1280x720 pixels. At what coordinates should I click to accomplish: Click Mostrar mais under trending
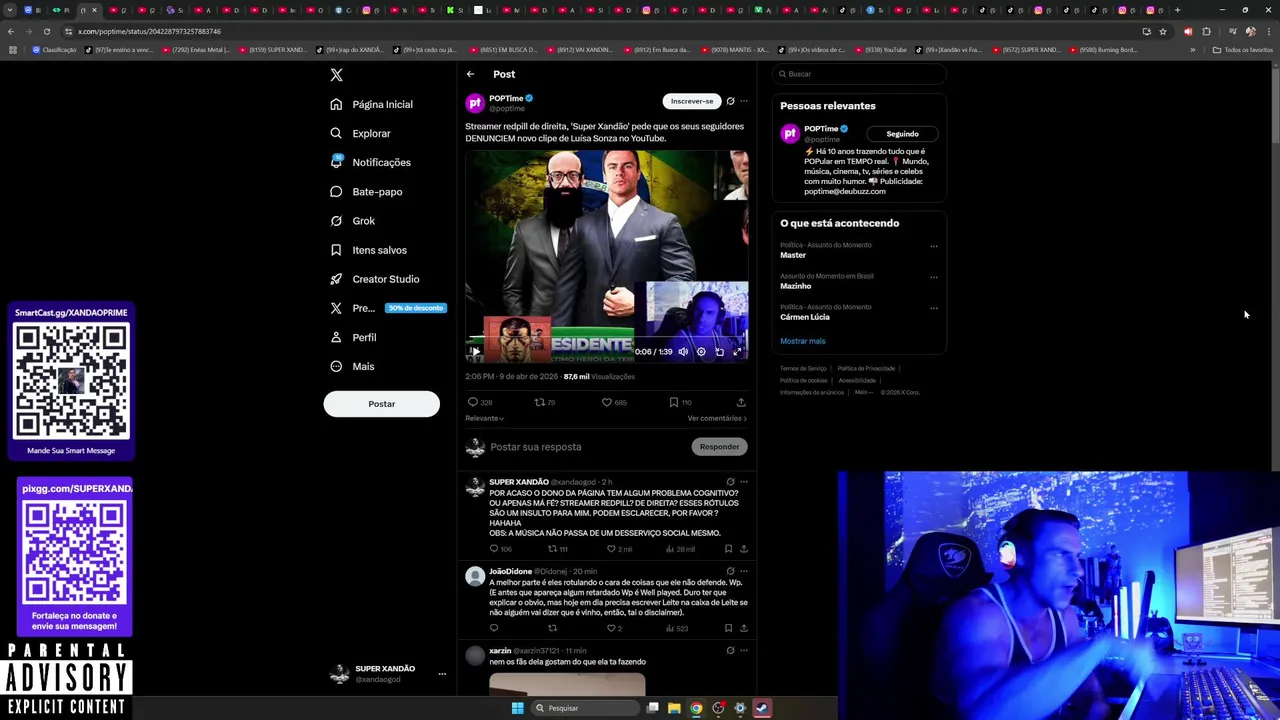click(x=802, y=341)
